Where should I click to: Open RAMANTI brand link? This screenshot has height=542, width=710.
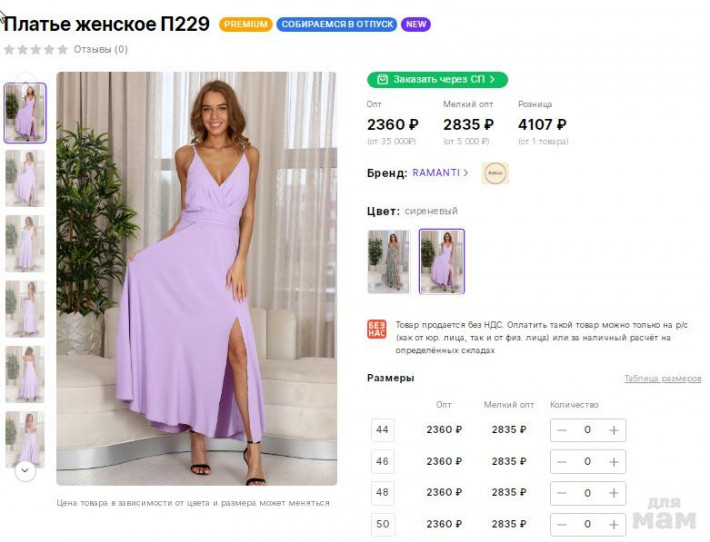point(440,173)
